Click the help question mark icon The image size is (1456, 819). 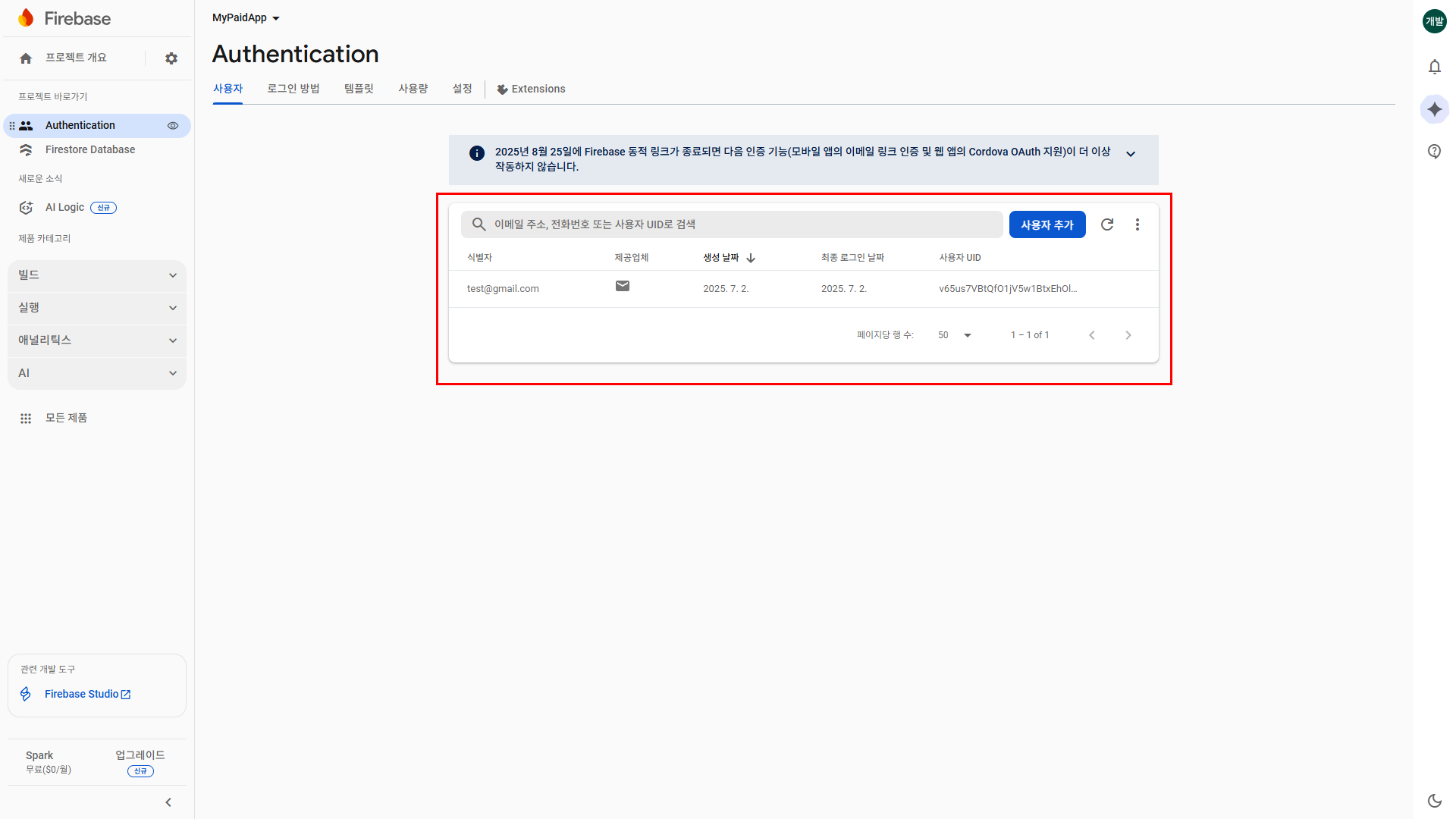pos(1434,152)
